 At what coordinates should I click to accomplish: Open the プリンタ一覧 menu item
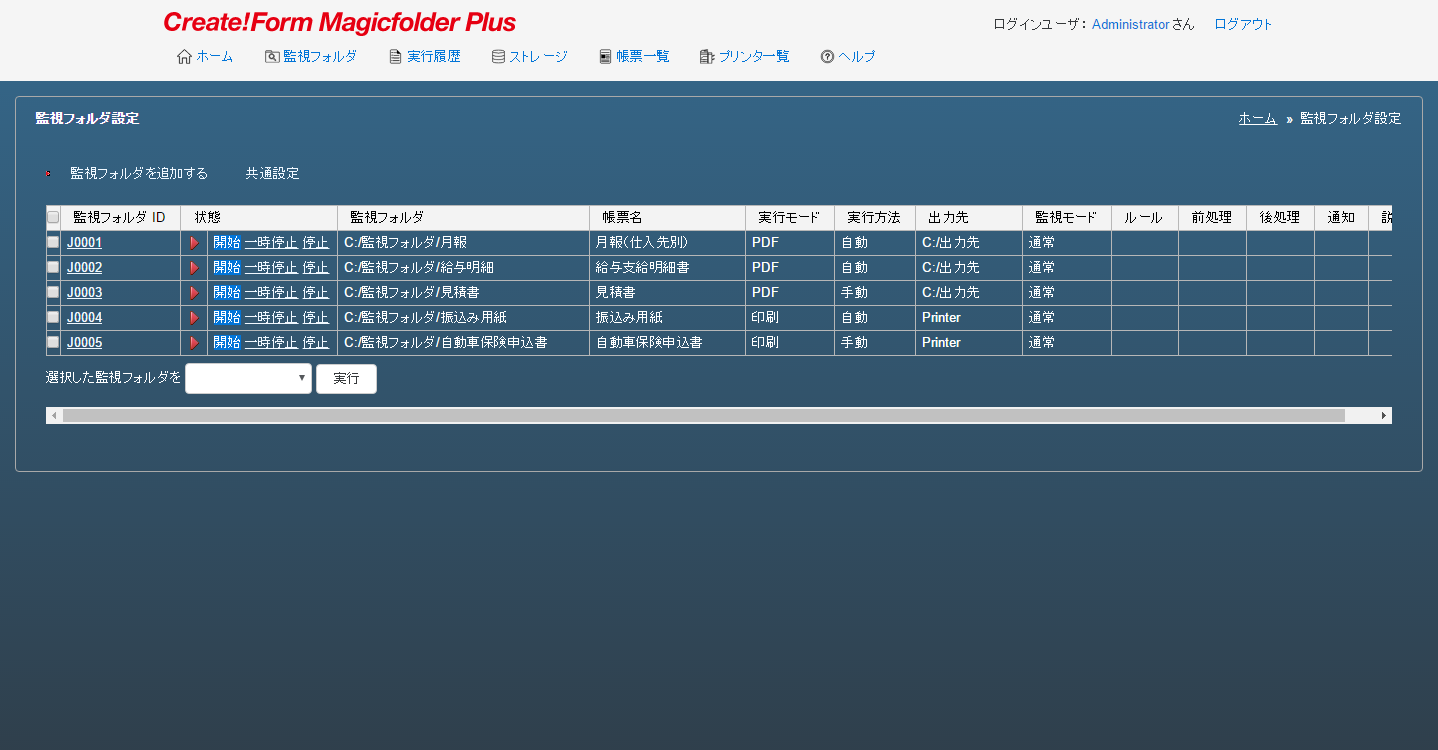(x=754, y=57)
